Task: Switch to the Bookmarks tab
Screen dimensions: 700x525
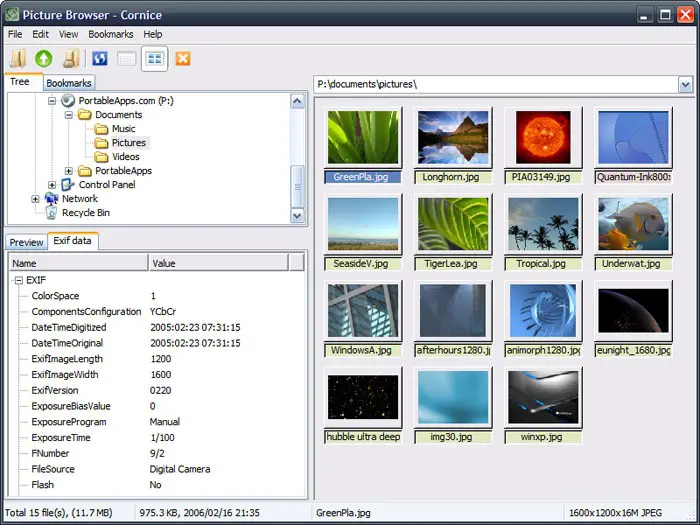Action: tap(69, 83)
